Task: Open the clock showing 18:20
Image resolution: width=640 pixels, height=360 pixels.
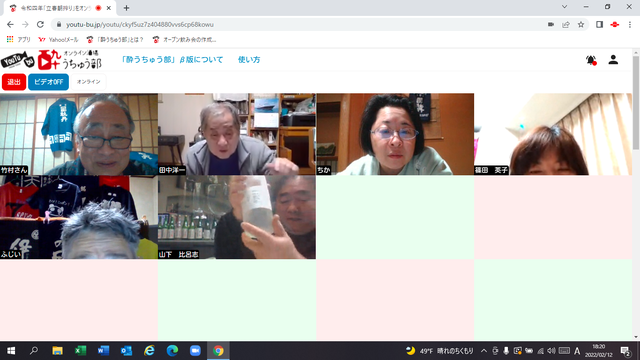Action: coord(599,351)
